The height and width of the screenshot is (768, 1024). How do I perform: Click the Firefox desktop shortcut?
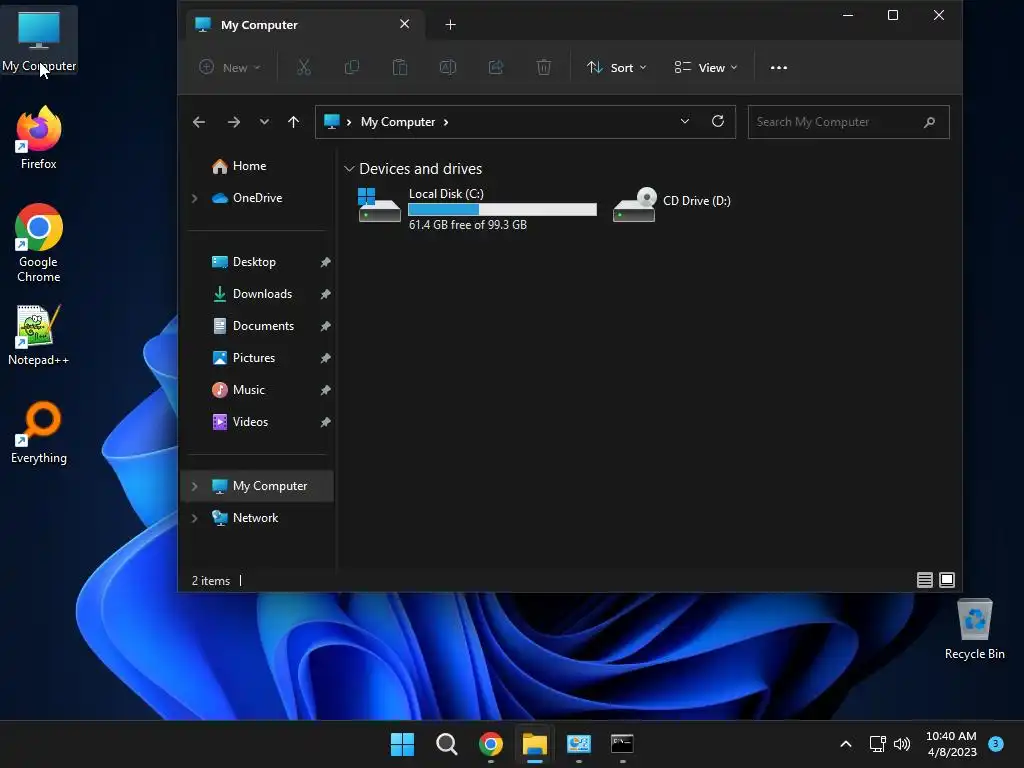tap(39, 138)
